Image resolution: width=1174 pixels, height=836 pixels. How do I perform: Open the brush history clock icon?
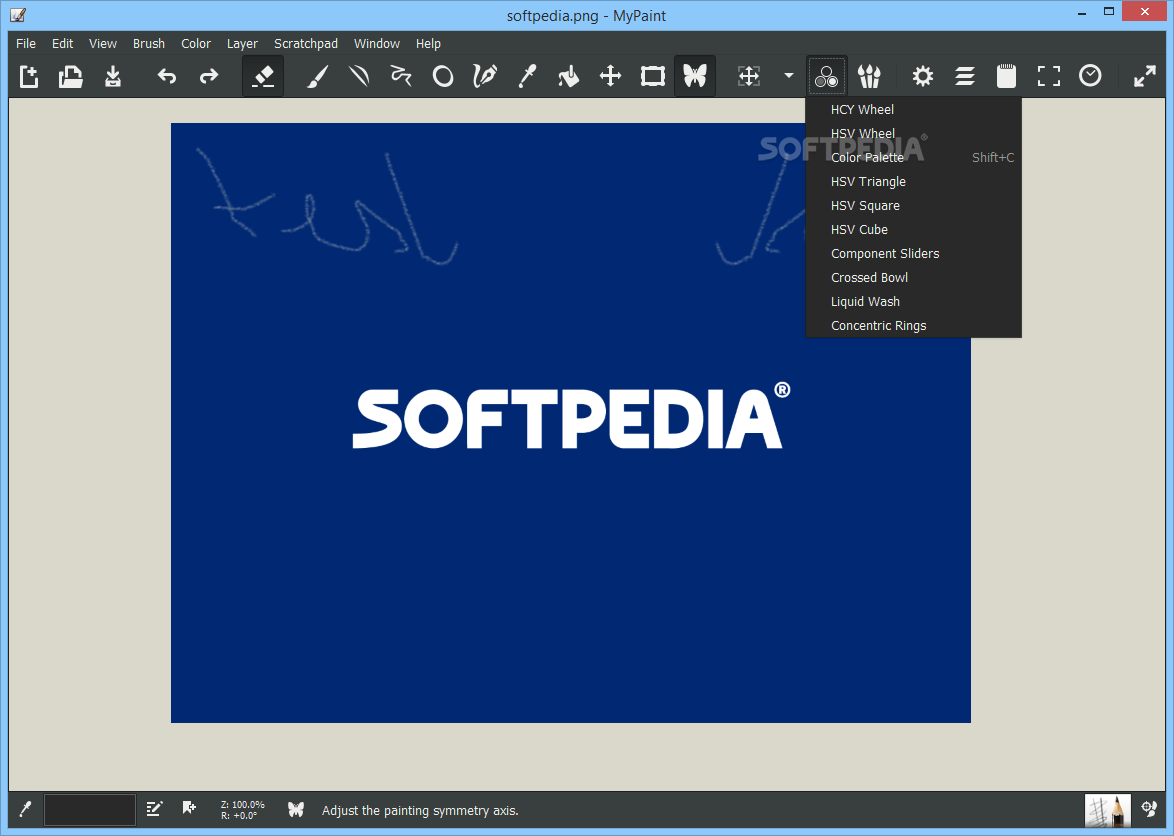(x=1090, y=76)
